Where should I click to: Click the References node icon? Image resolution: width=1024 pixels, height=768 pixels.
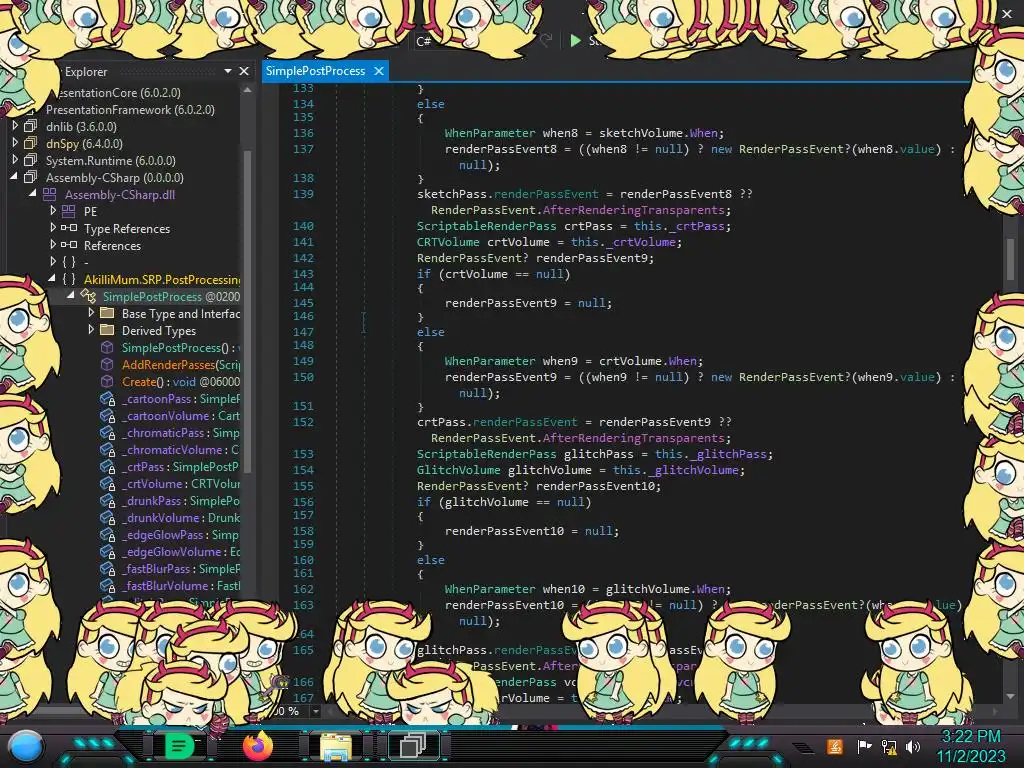click(x=69, y=245)
